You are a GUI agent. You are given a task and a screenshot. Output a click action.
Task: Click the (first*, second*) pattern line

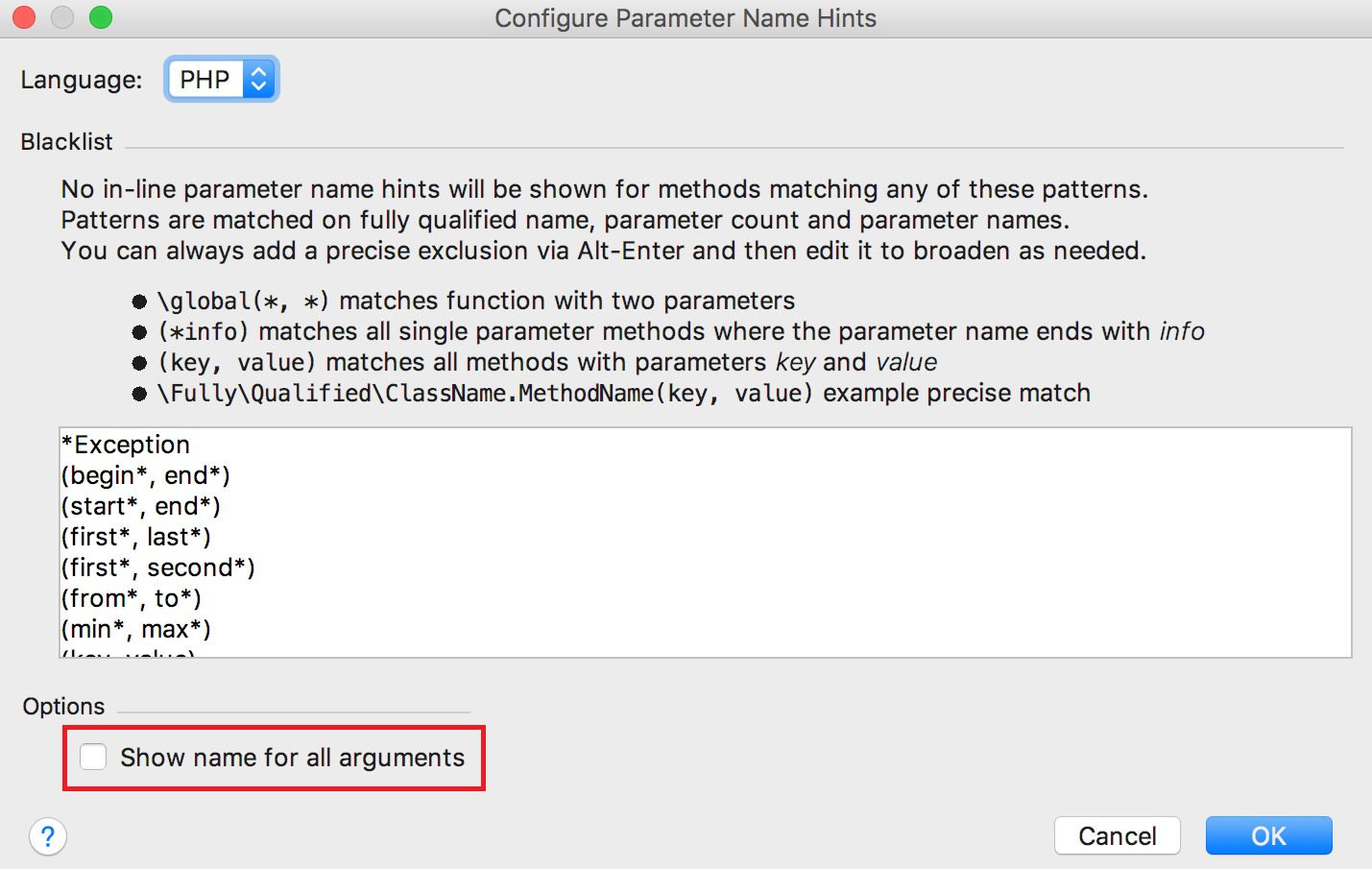158,567
